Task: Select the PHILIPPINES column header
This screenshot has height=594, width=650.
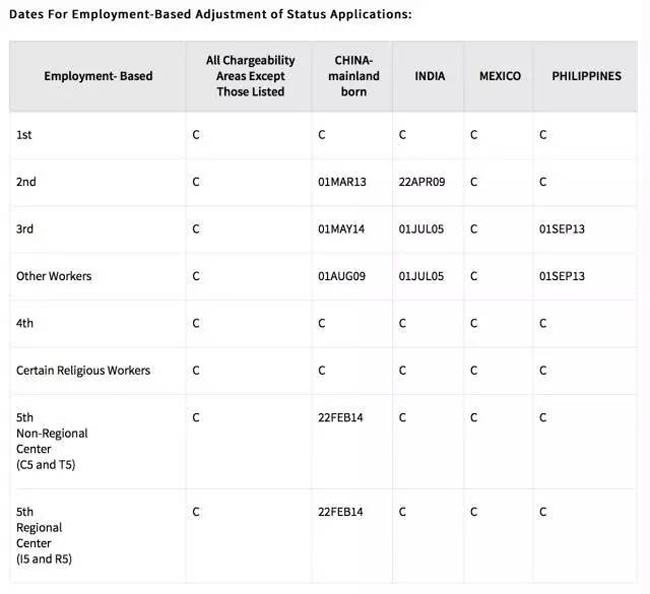Action: (x=586, y=76)
